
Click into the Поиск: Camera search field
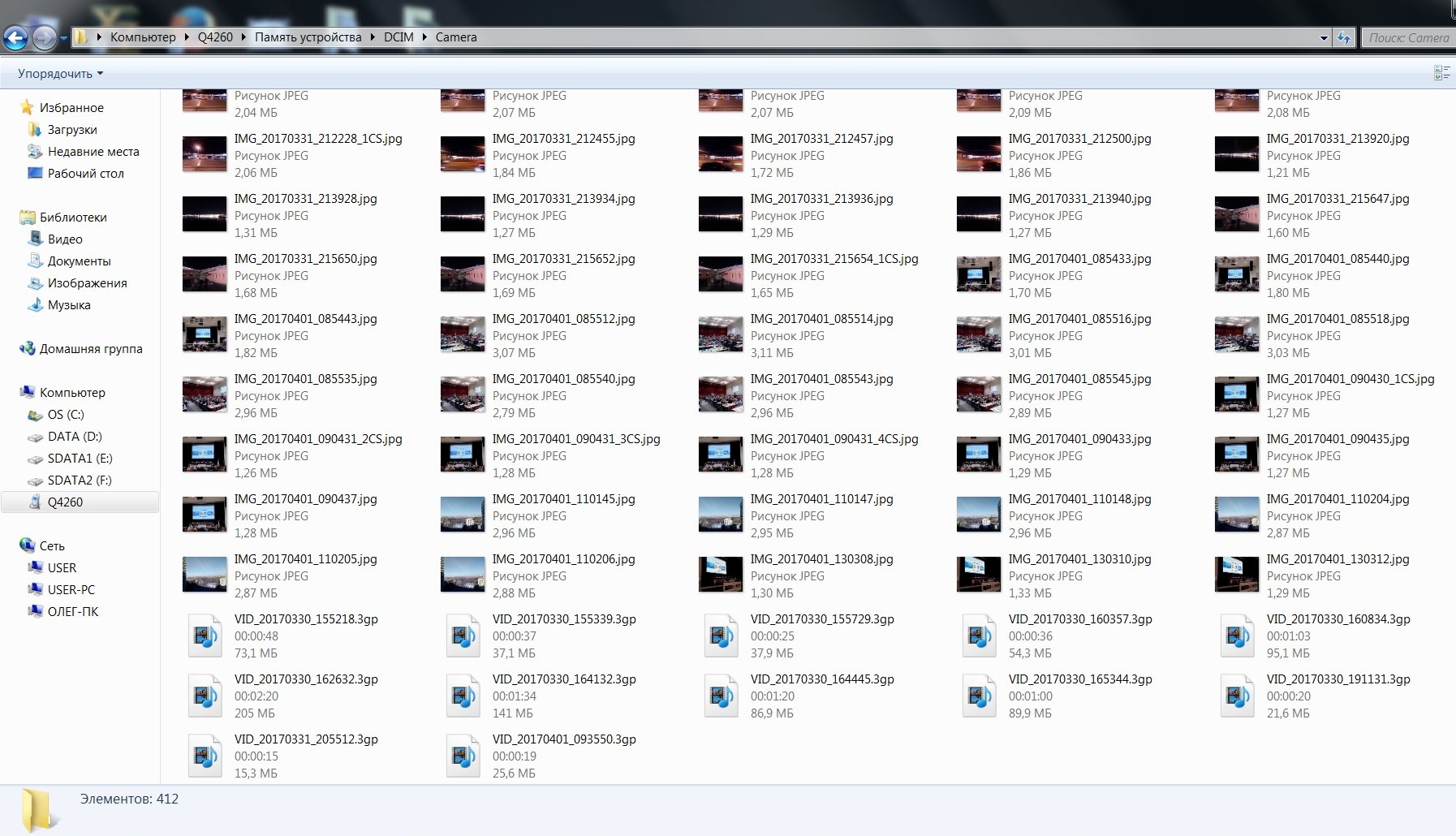[1408, 38]
